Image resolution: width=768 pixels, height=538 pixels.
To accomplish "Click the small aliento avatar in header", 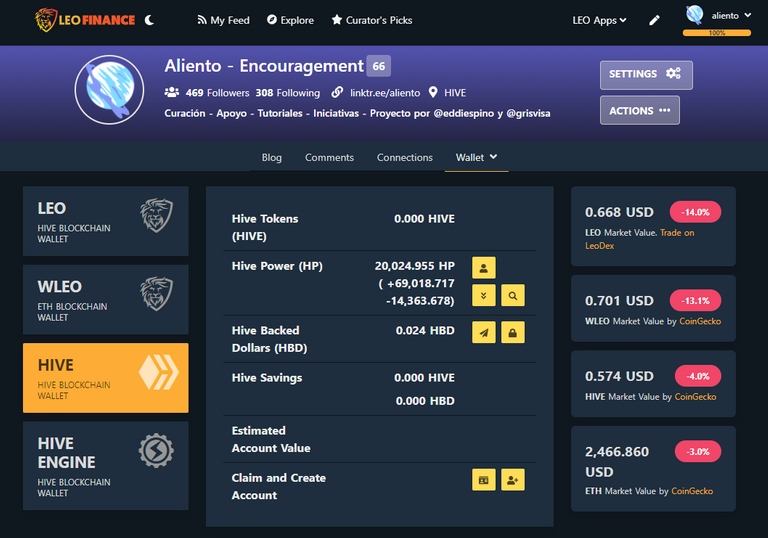I will [x=695, y=15].
